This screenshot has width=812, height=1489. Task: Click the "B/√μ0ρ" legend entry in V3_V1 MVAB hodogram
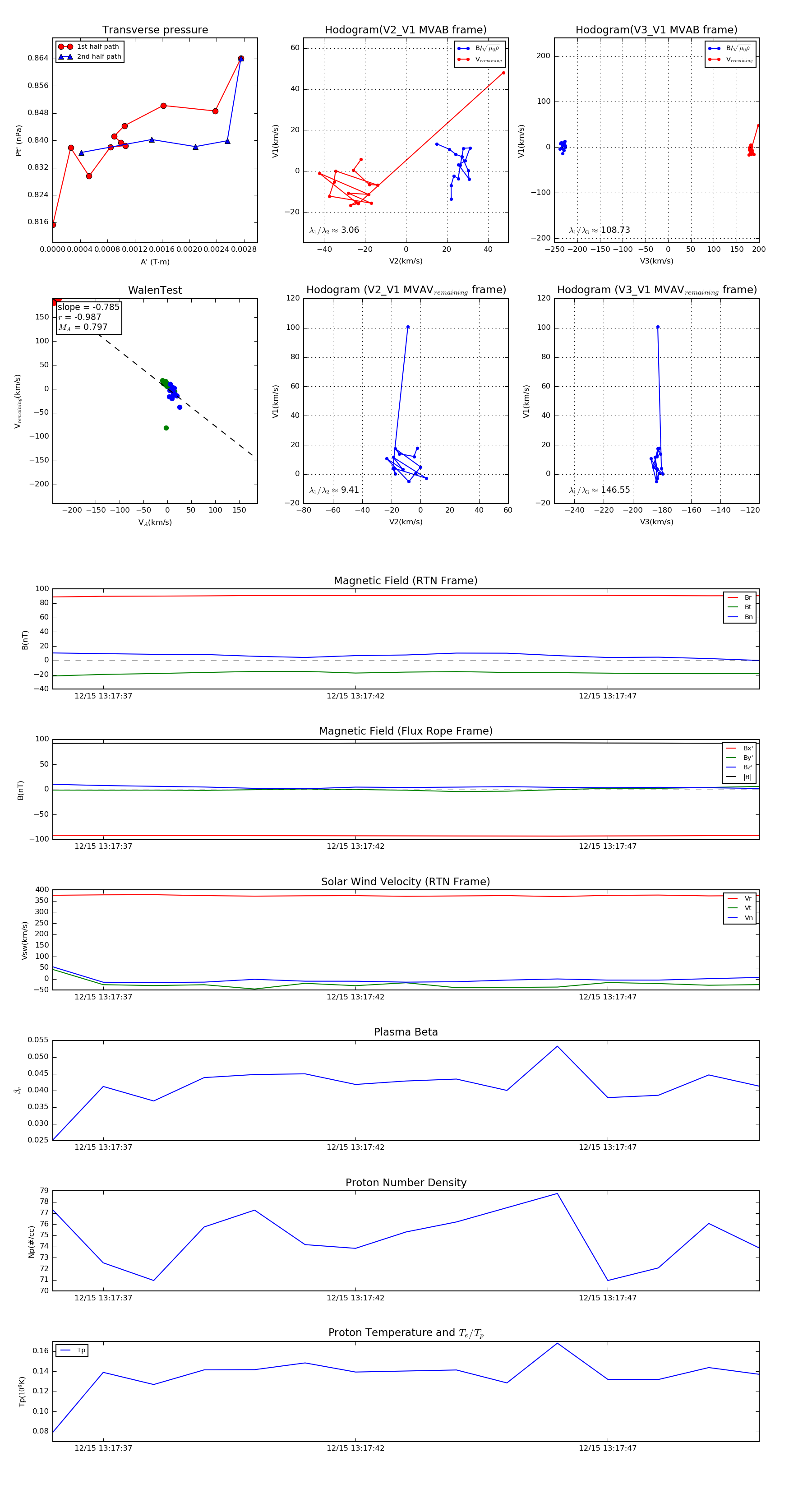click(x=730, y=49)
